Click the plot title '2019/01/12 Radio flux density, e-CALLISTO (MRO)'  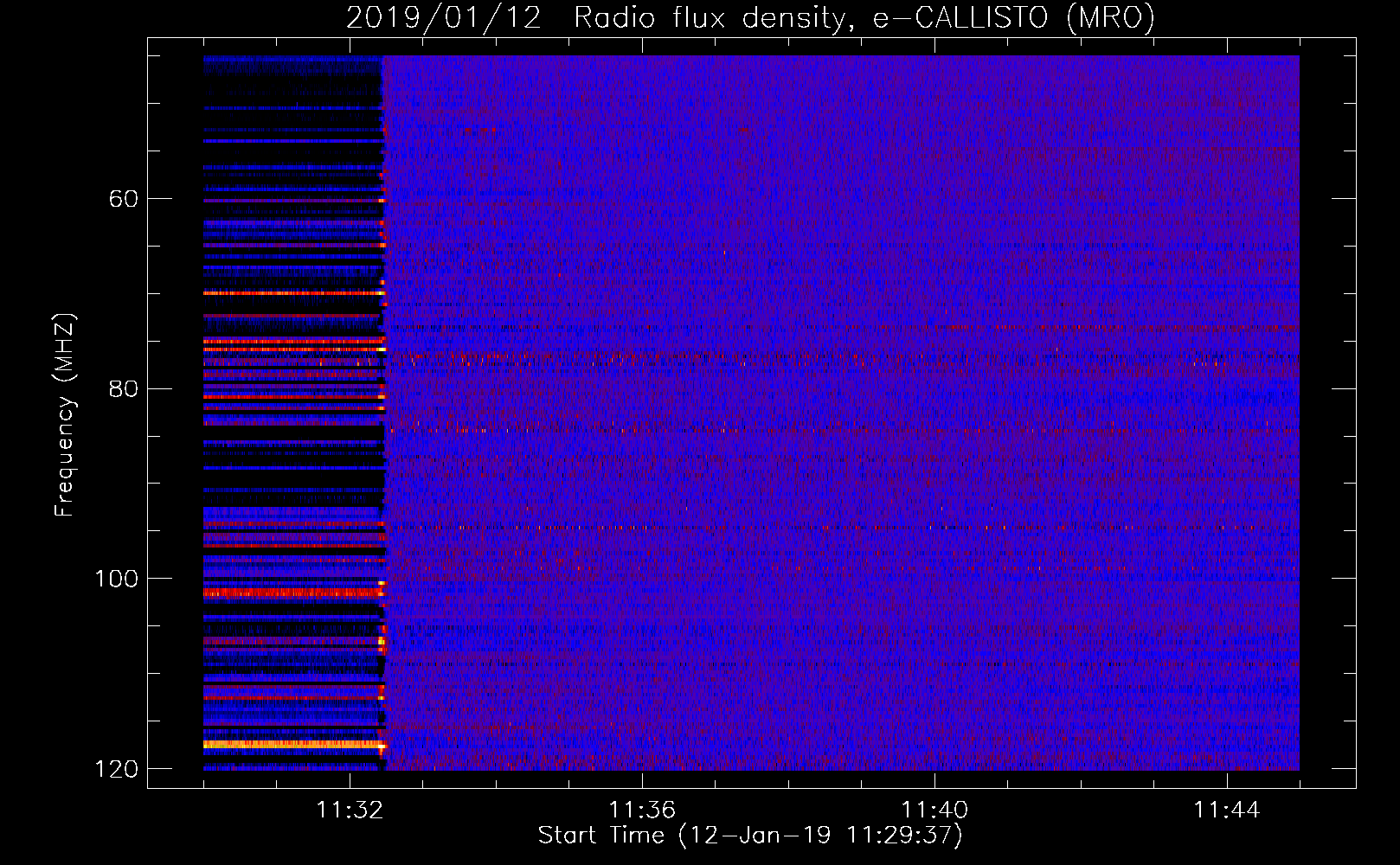750,17
